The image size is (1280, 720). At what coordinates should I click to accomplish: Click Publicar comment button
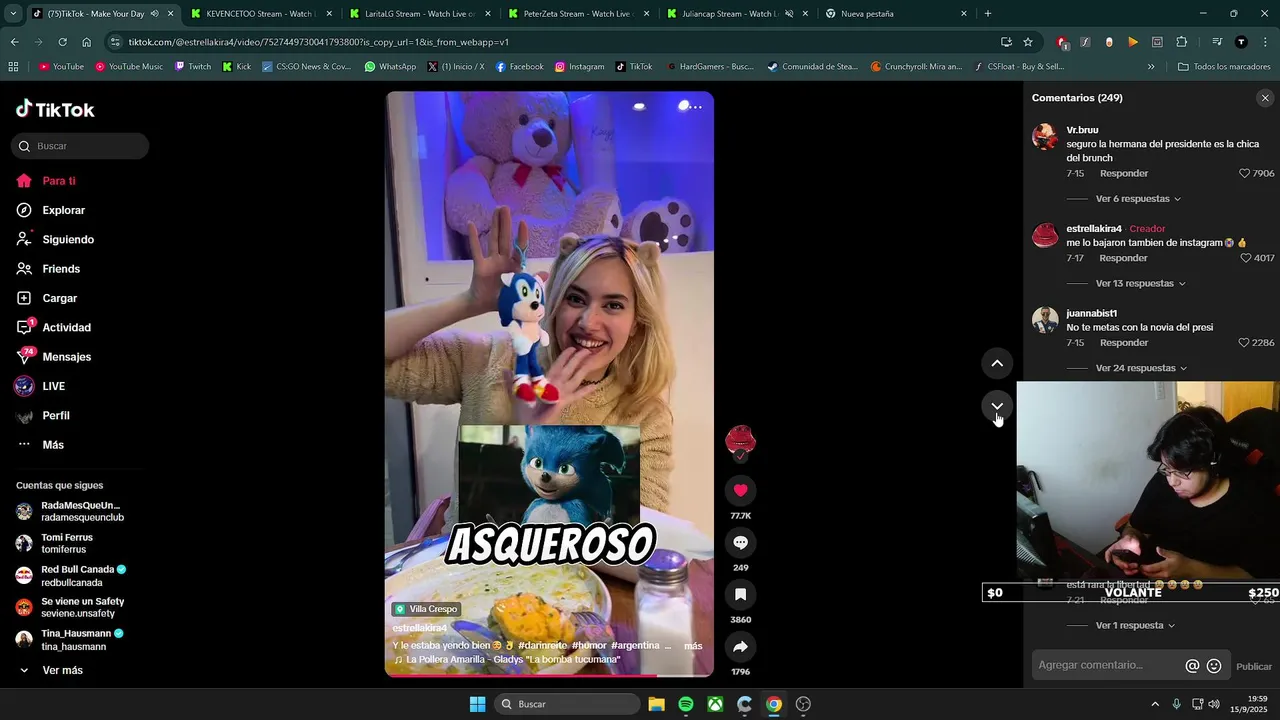click(x=1254, y=667)
